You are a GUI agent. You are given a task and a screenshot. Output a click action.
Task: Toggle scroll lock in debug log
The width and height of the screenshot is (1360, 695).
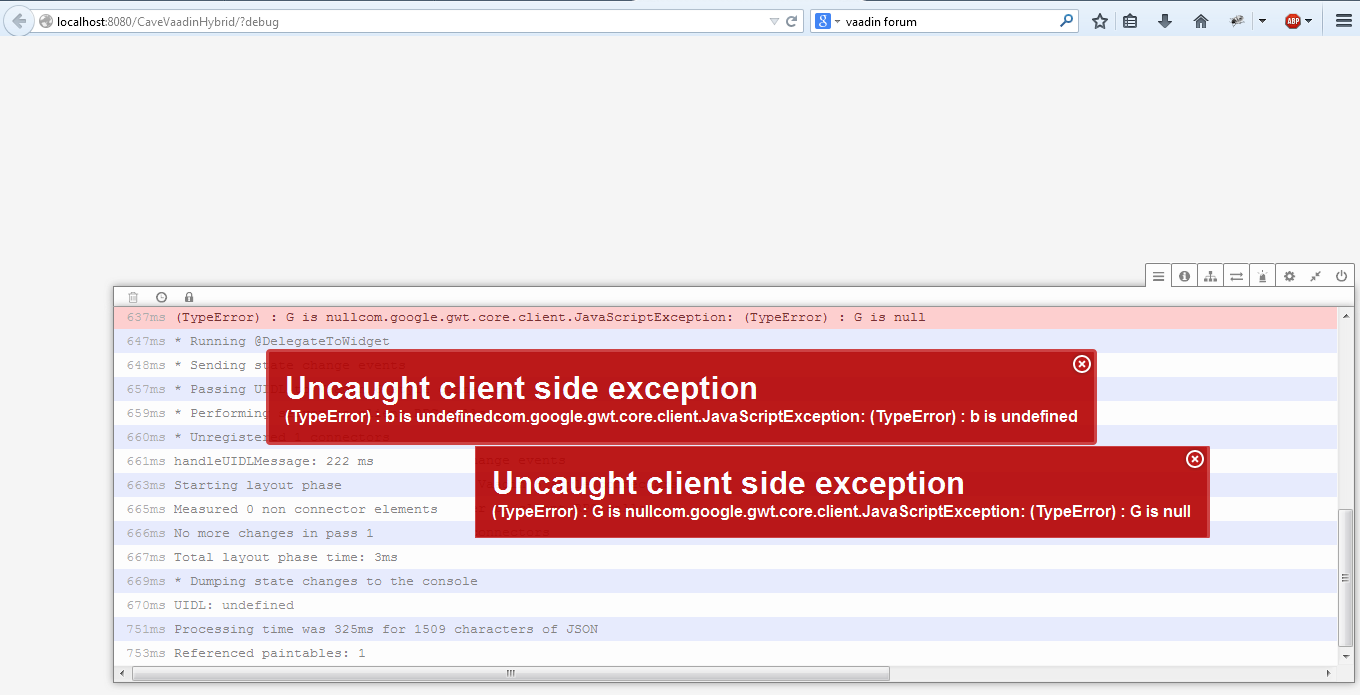[x=189, y=297]
